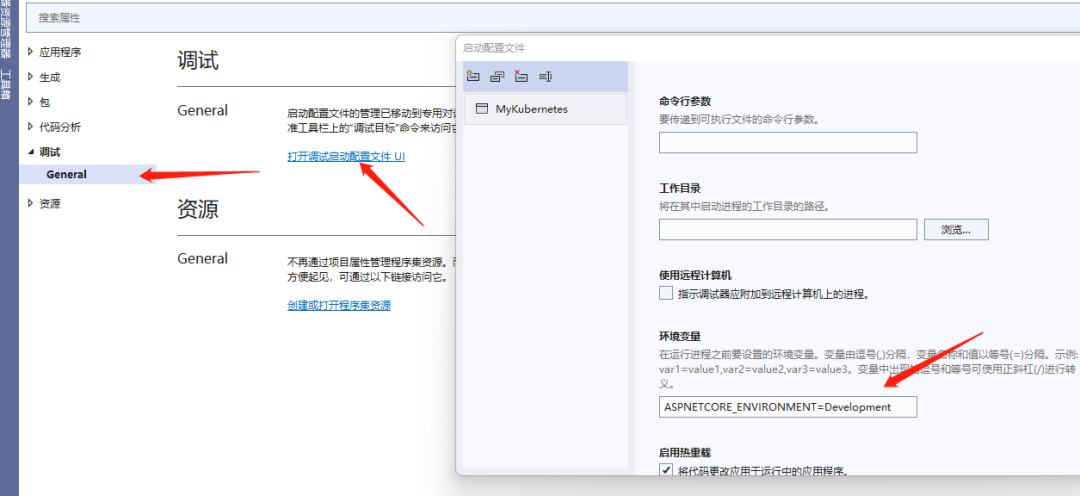Click the 调试 page heading
The height and width of the screenshot is (496, 1080).
pyautogui.click(x=198, y=61)
